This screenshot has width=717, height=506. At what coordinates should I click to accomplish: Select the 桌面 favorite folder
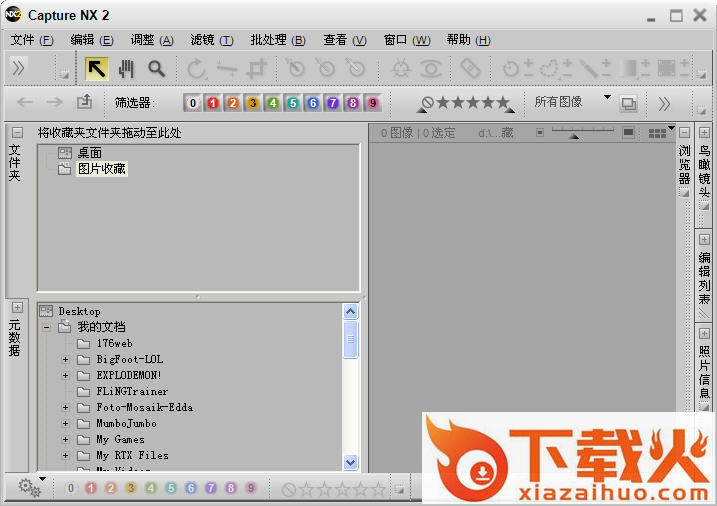coord(90,153)
